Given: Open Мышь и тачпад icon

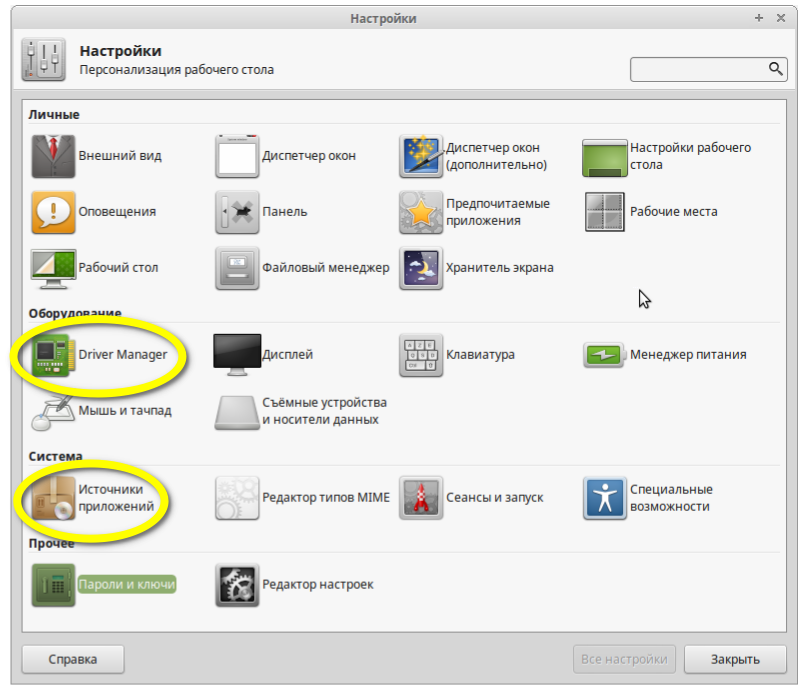Looking at the screenshot, I should 53,412.
